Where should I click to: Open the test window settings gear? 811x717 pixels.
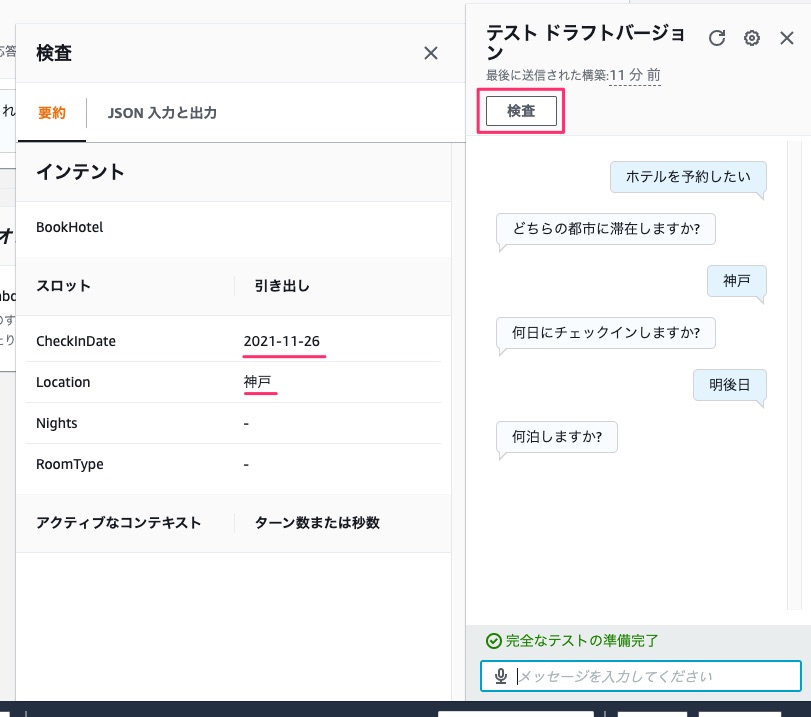pos(752,38)
